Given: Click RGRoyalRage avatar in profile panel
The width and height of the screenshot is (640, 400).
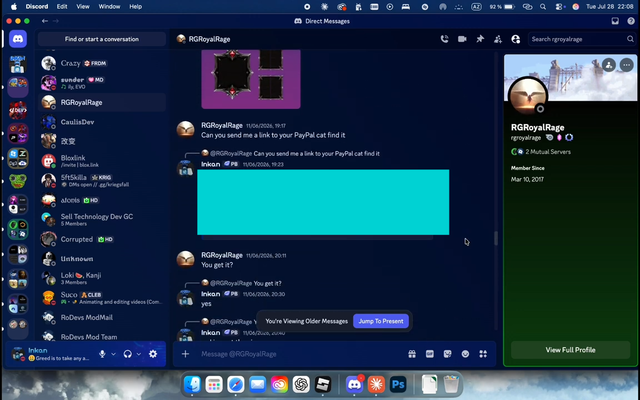Looking at the screenshot, I should click(528, 96).
